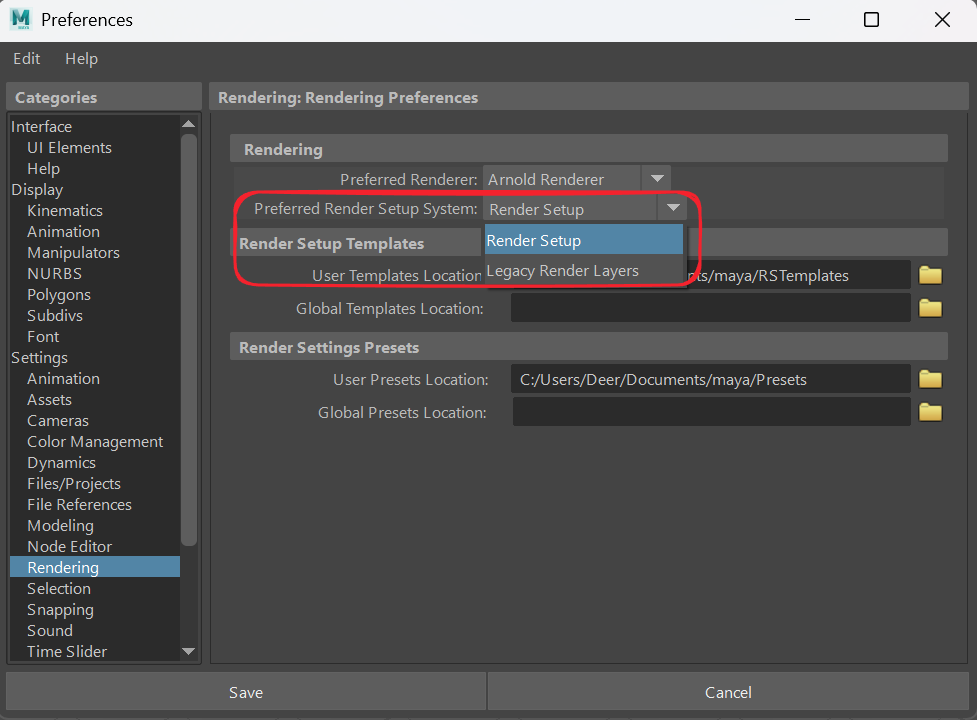The width and height of the screenshot is (977, 720).
Task: Click the categories list scroll-up arrow
Action: tap(189, 123)
